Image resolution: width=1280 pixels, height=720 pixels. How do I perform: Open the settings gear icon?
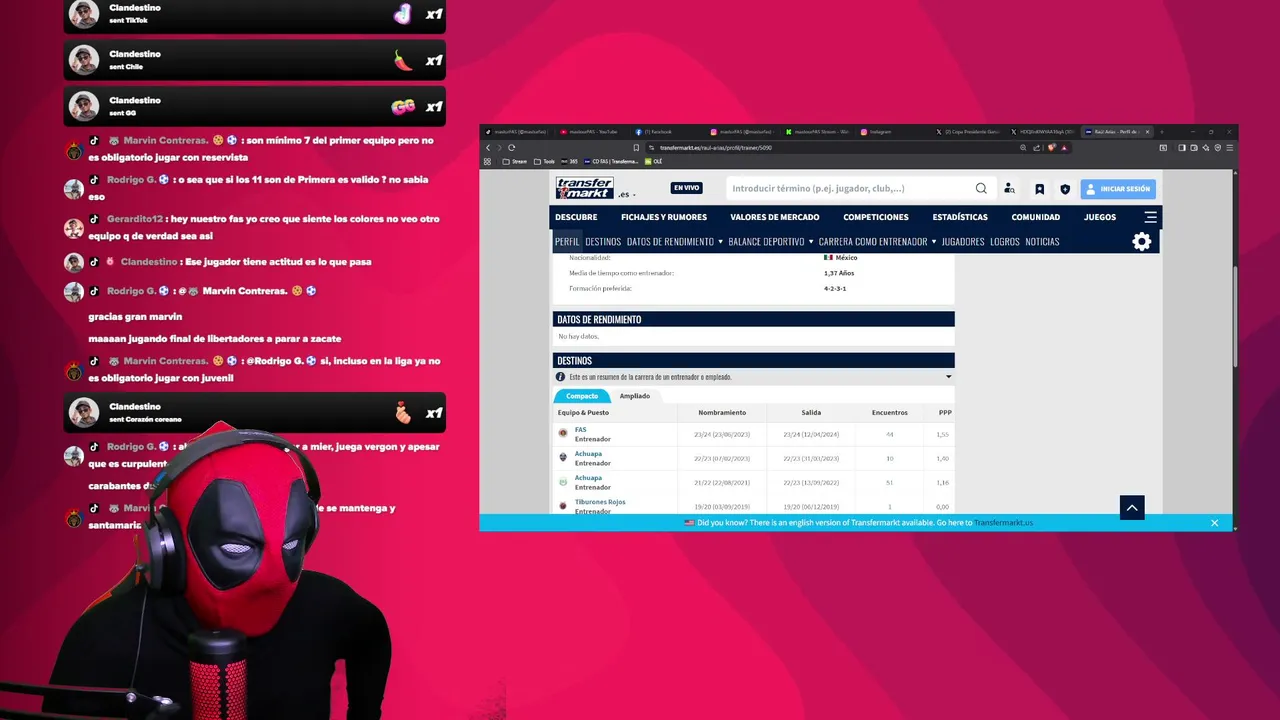(1142, 241)
